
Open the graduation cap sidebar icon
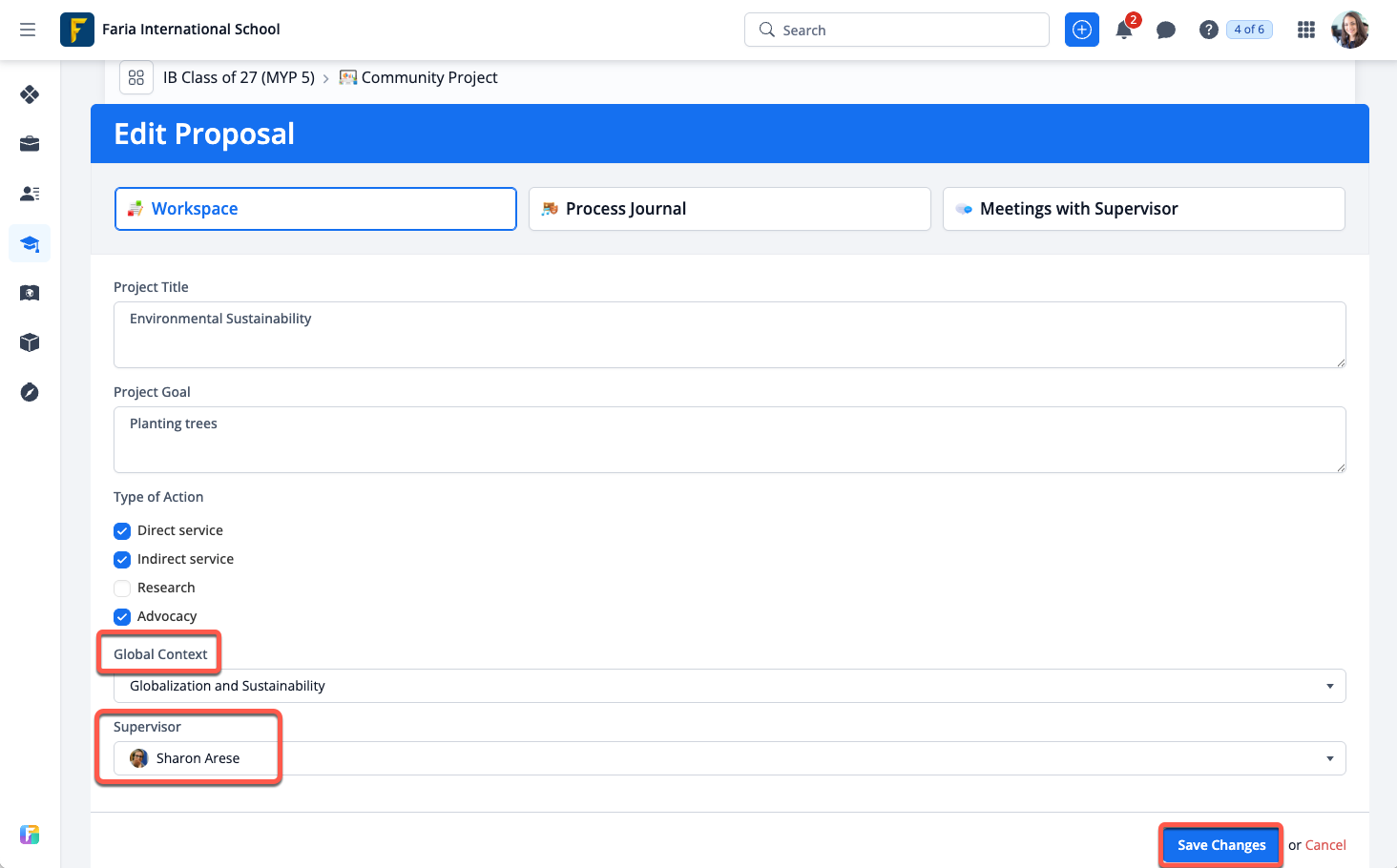click(x=30, y=244)
